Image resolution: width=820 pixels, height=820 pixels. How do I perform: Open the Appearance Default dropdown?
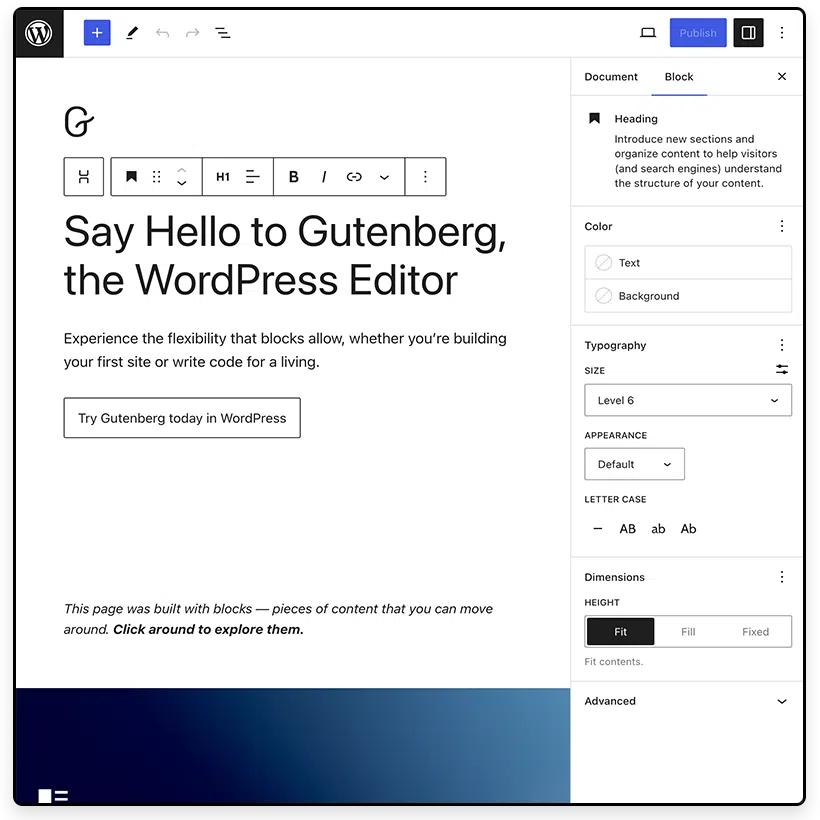[x=634, y=464]
